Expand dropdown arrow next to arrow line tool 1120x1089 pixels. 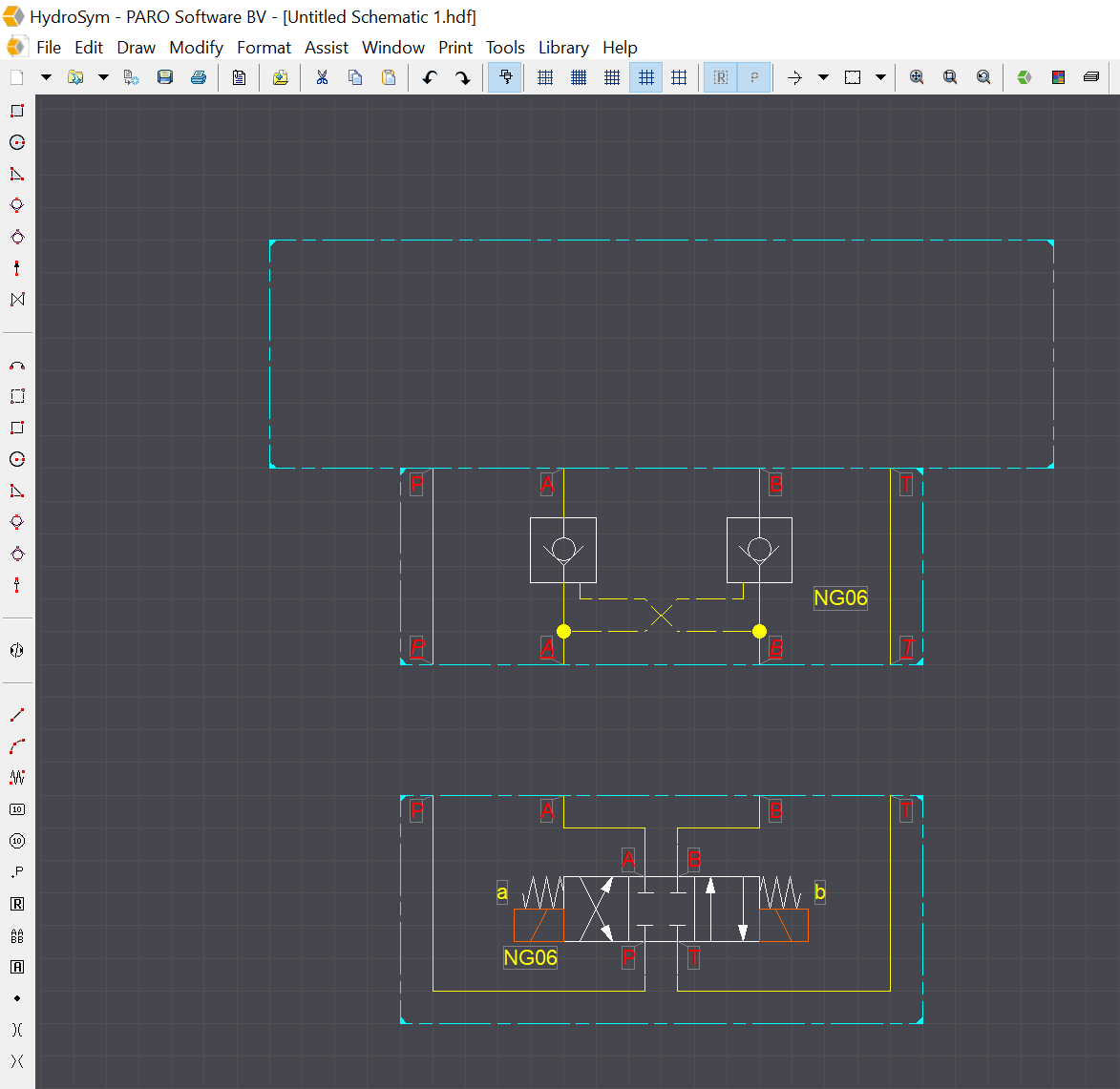click(x=823, y=77)
